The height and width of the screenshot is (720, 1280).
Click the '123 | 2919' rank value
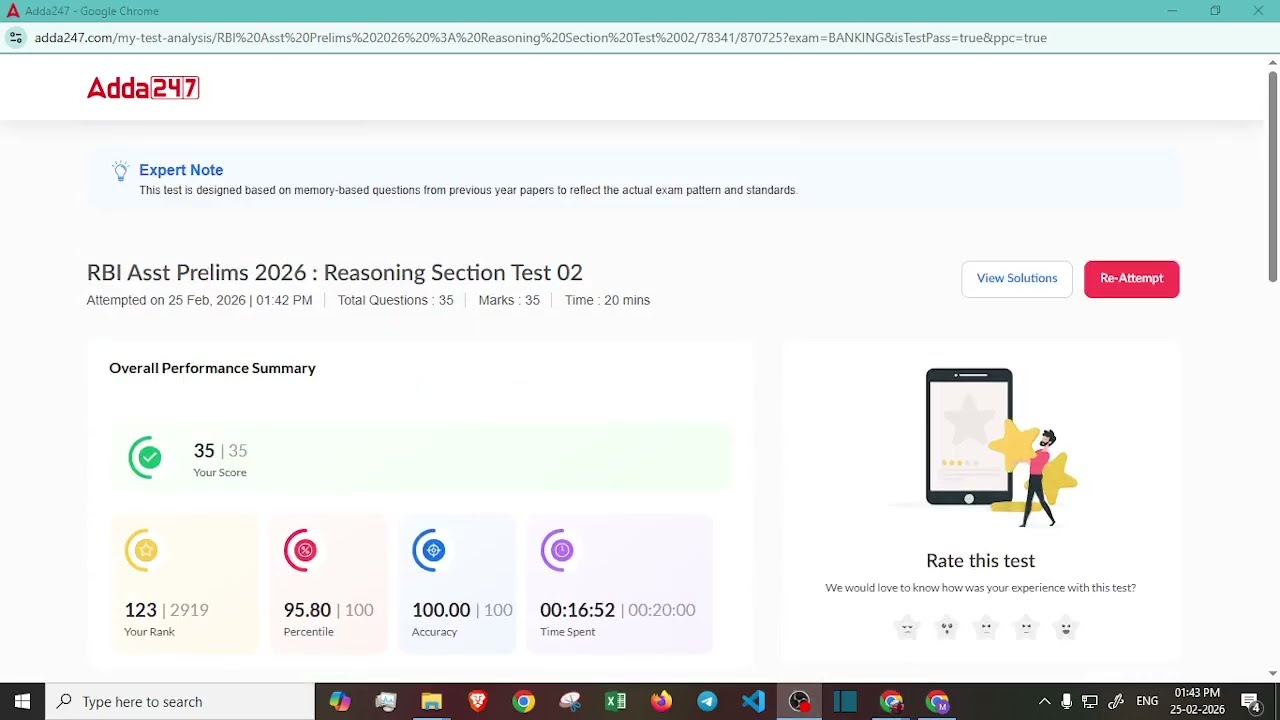point(166,610)
